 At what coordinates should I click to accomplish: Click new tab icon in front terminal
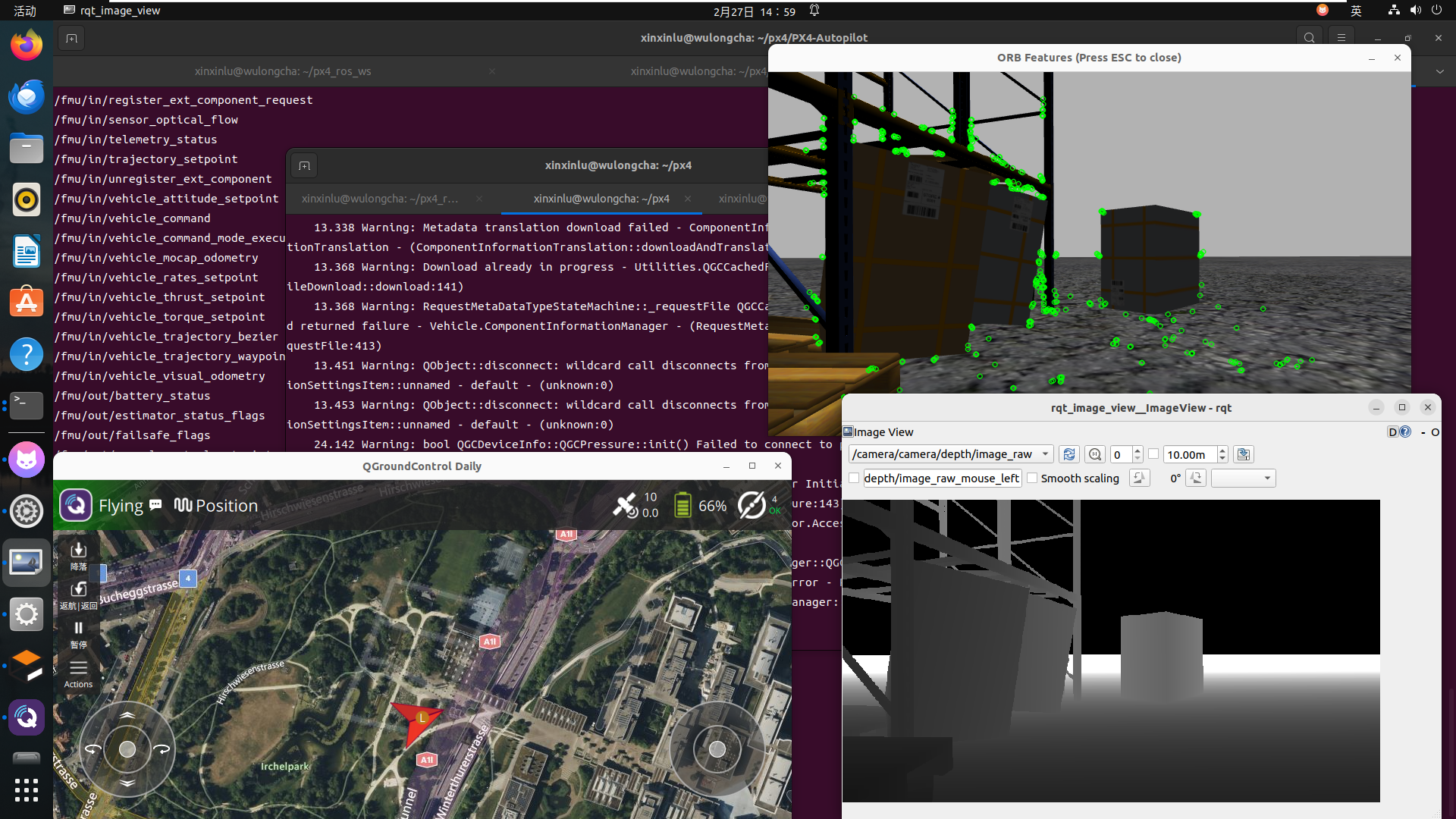305,165
